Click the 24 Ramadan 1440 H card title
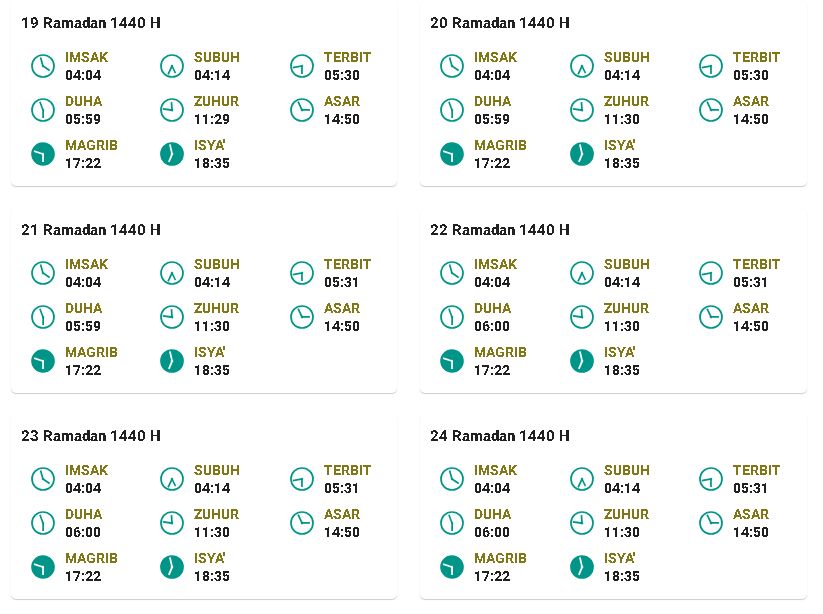The height and width of the screenshot is (614, 823). [x=500, y=436]
